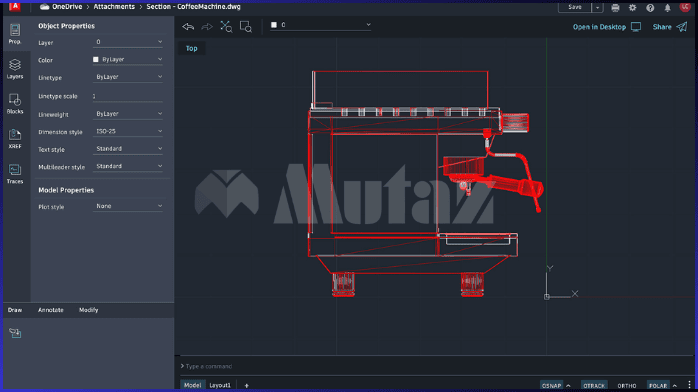Open the toolbar layer 0 dropdown
698x392 pixels.
click(321, 25)
